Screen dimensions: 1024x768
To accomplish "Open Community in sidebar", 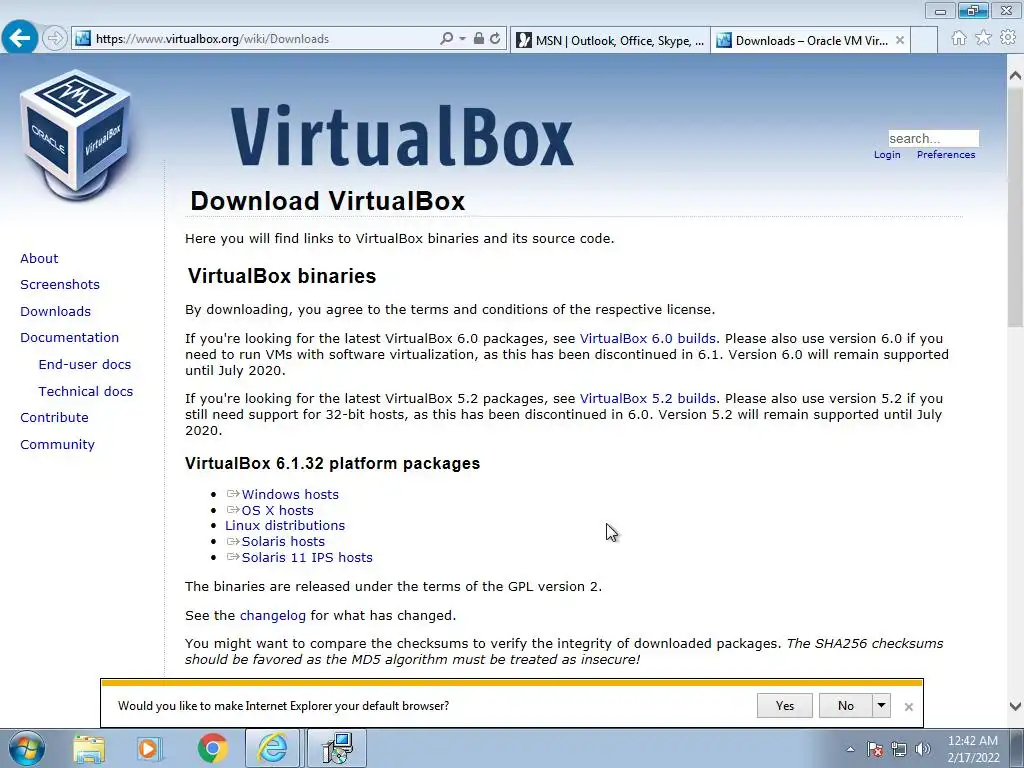I will click(57, 444).
